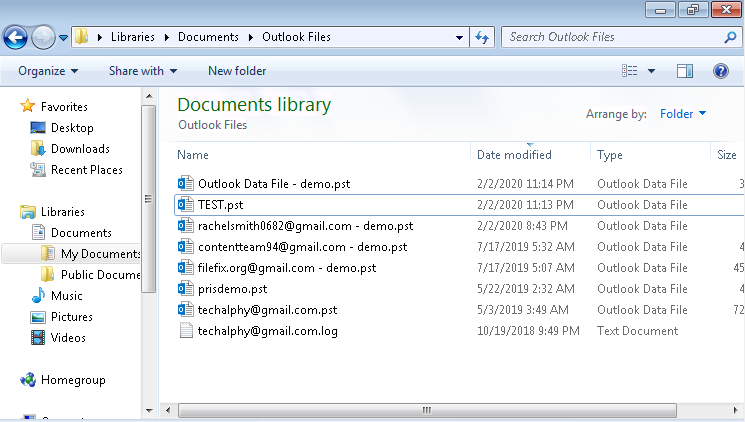Open the Music library

67,296
